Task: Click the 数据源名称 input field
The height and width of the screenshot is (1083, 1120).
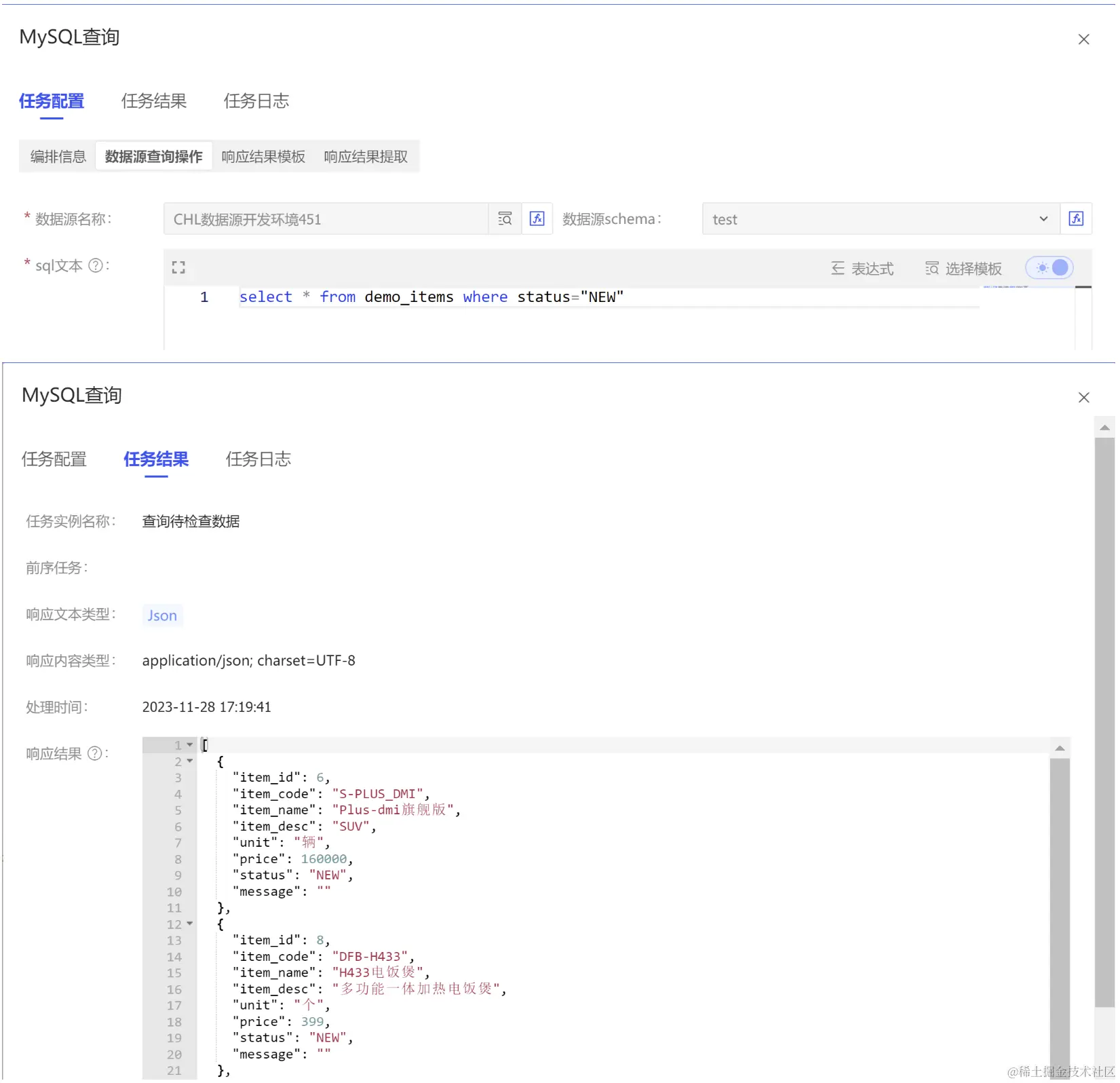Action: pyautogui.click(x=326, y=219)
